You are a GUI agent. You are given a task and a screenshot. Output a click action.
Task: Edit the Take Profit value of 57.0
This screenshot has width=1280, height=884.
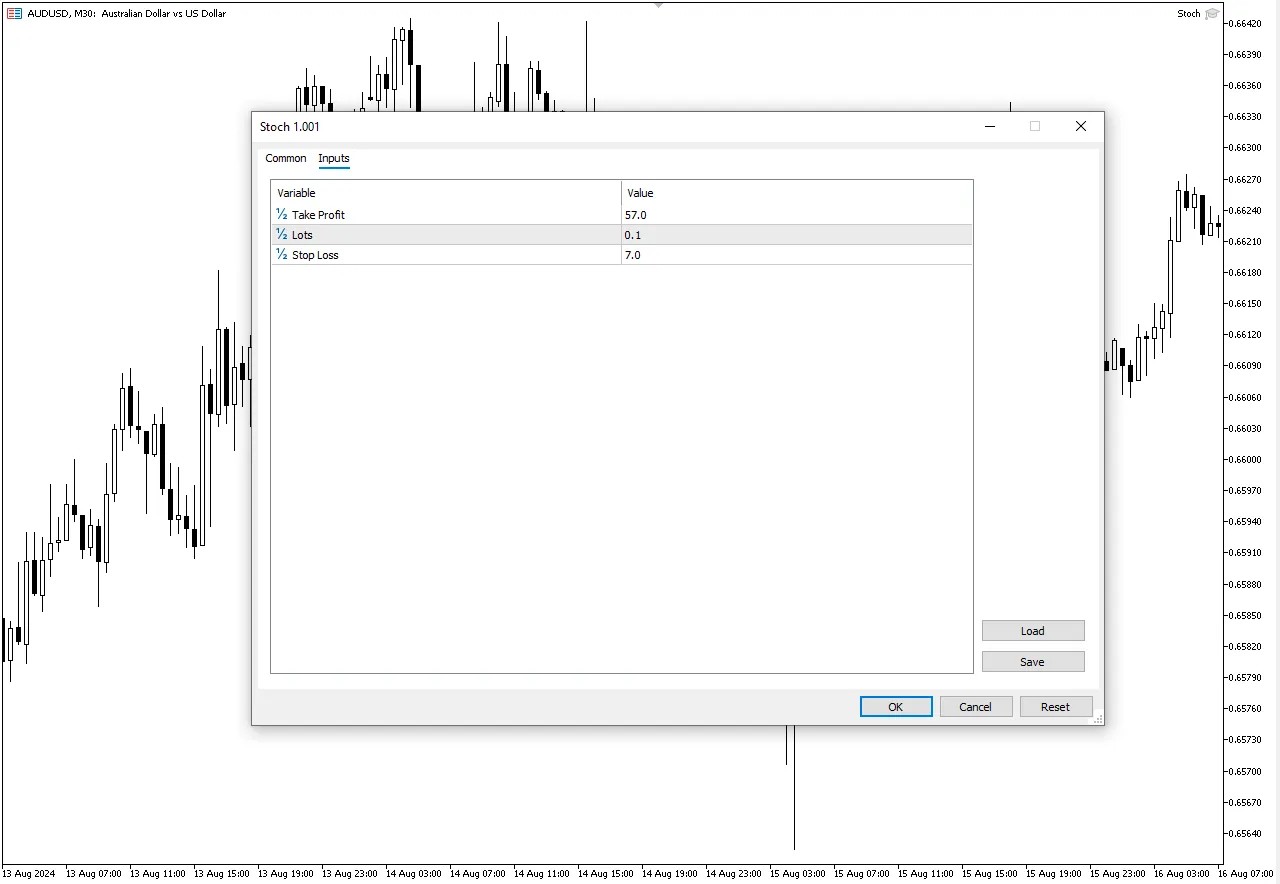pos(700,214)
